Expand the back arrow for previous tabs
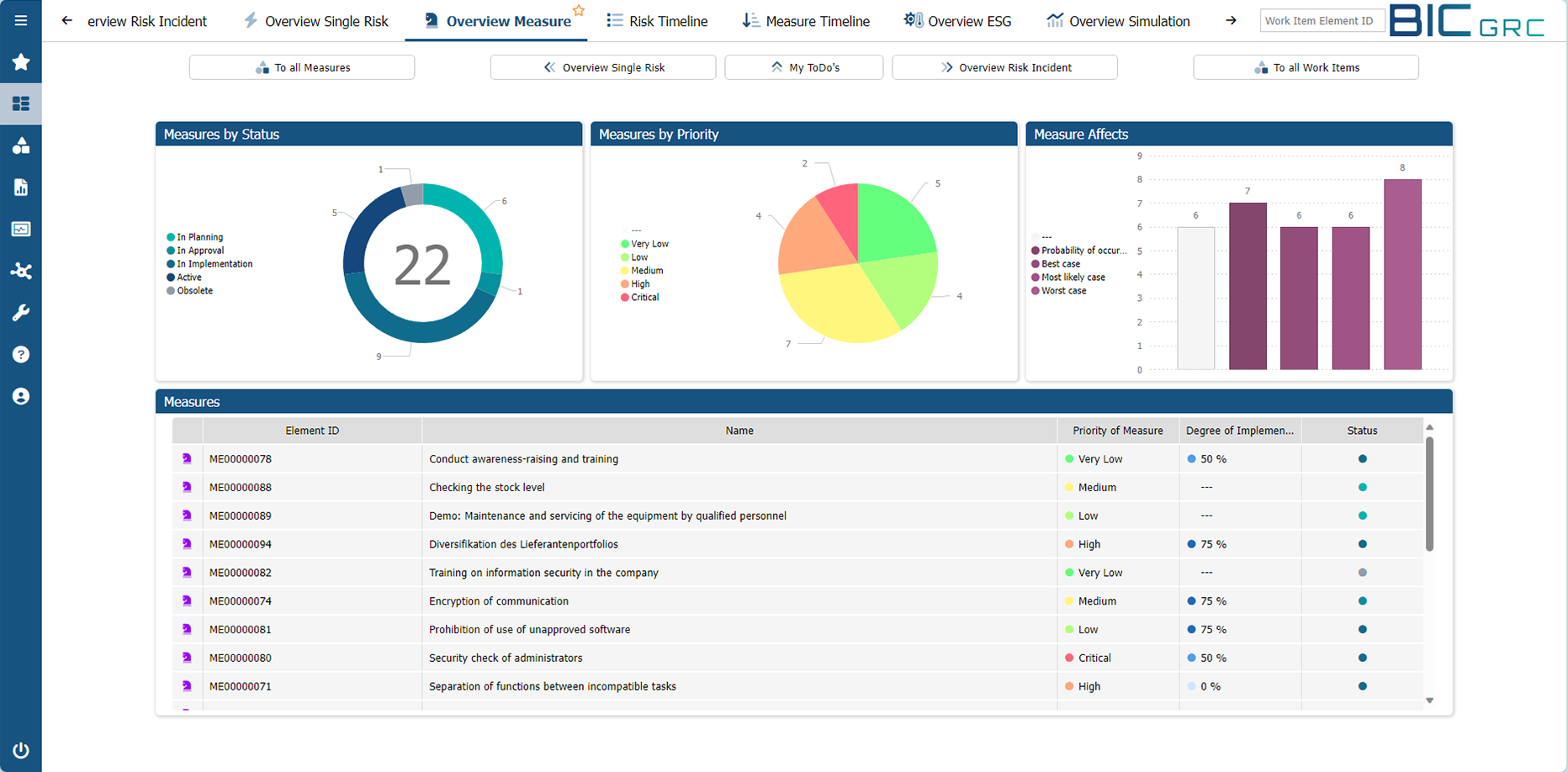This screenshot has width=1568, height=772. tap(66, 20)
